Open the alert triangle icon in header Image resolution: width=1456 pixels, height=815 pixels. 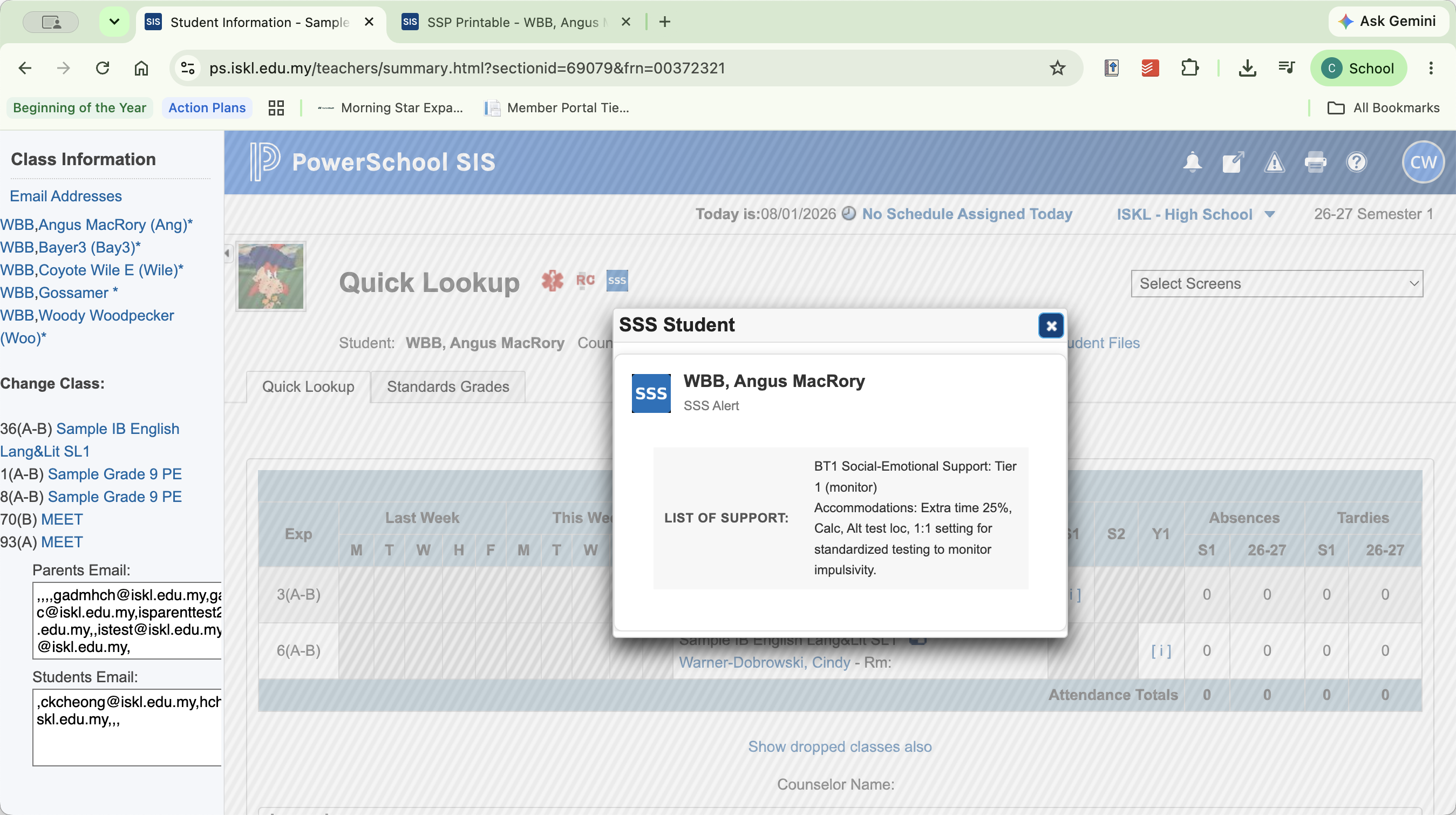[x=1274, y=163]
